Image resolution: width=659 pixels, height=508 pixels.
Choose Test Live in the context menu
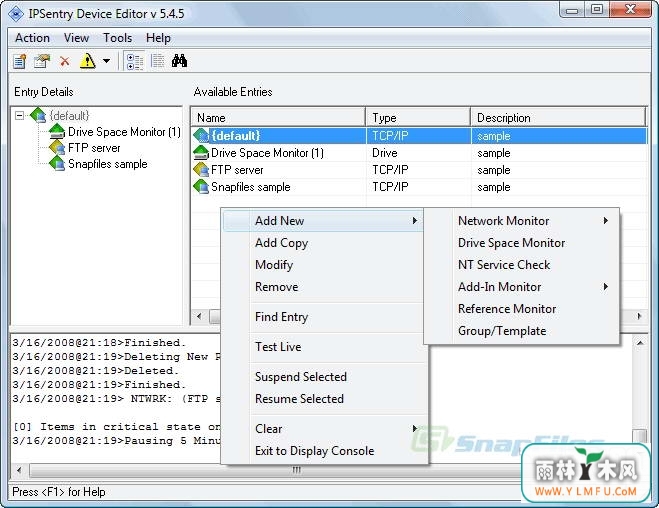(323, 347)
